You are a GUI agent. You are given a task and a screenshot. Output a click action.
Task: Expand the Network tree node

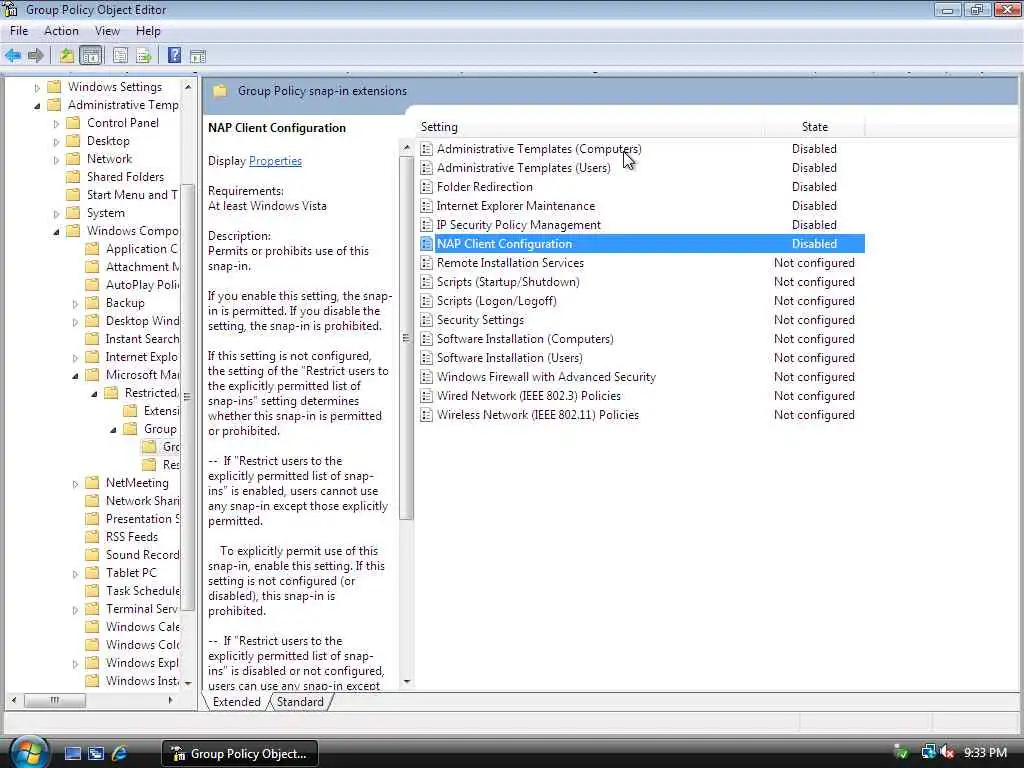point(56,159)
